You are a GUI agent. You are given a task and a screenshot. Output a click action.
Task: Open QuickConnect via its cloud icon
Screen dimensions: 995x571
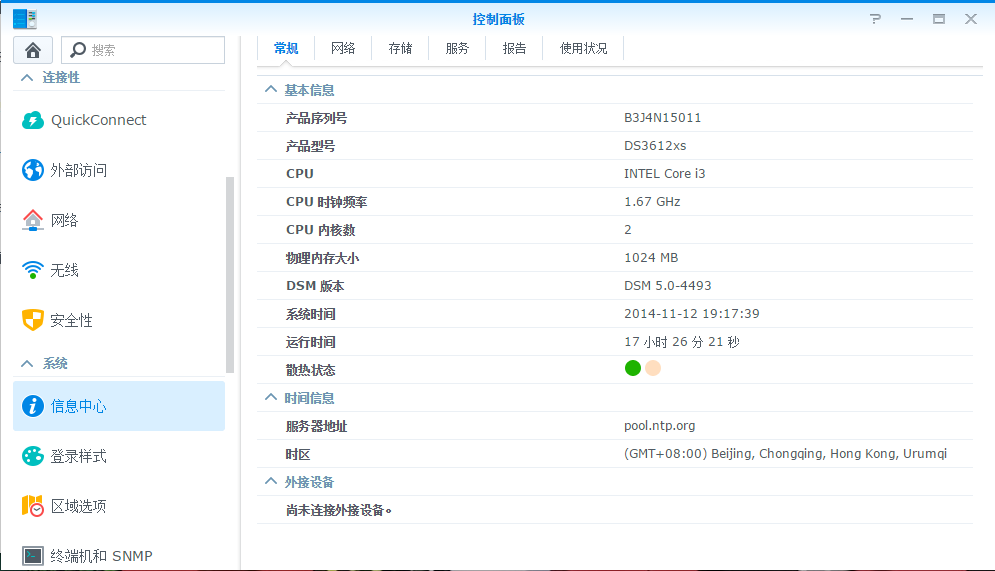click(x=33, y=120)
